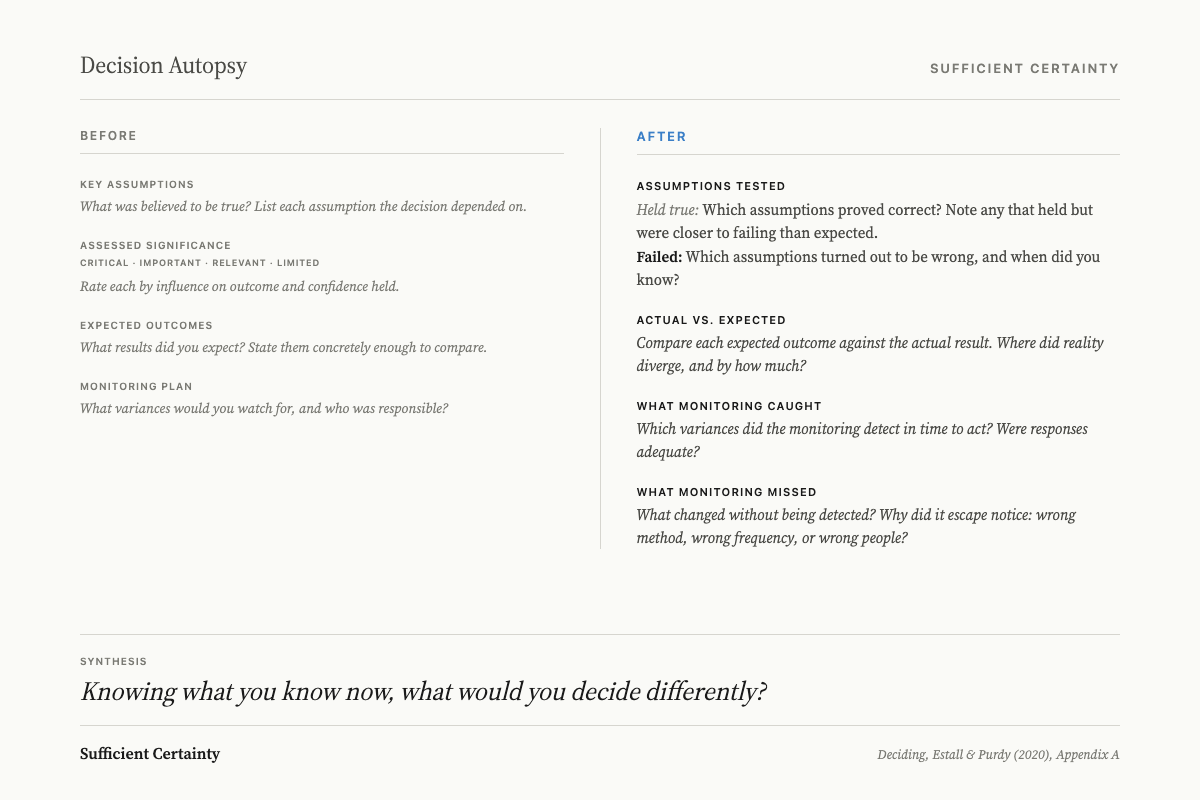Click the KEY ASSUMPTIONS section label

[x=137, y=185]
